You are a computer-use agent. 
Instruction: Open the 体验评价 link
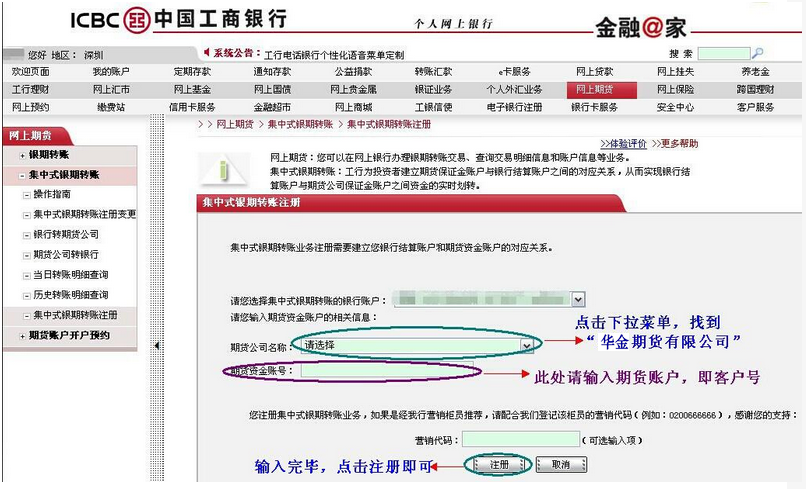coord(623,143)
